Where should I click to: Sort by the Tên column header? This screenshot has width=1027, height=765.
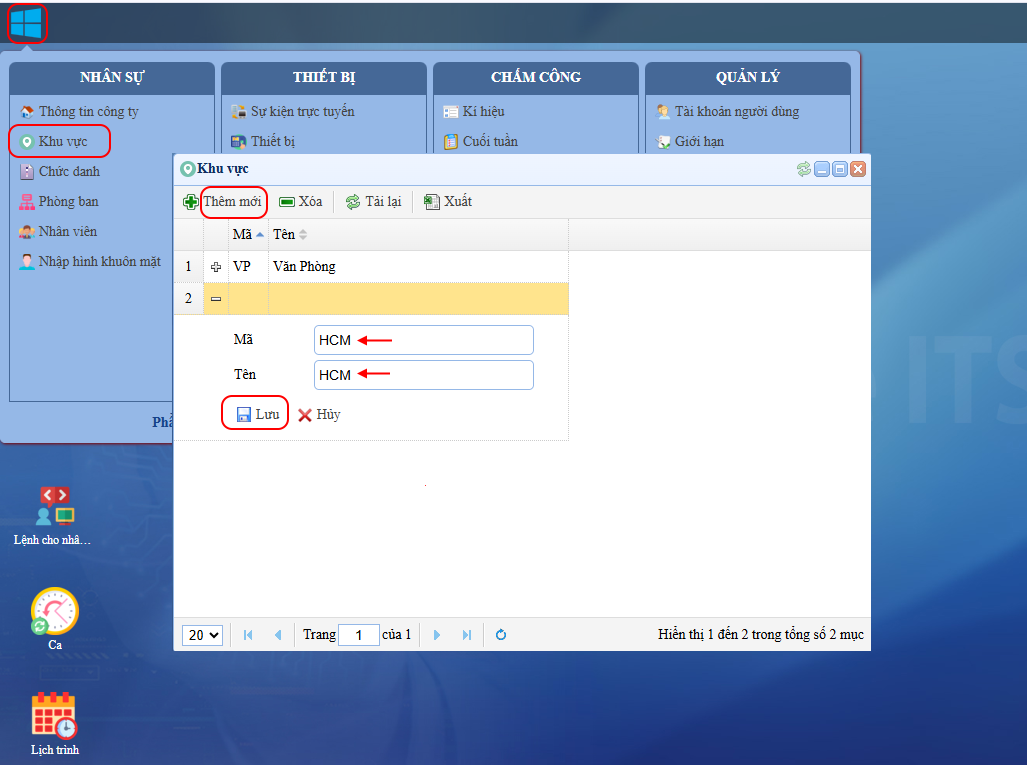coord(284,234)
